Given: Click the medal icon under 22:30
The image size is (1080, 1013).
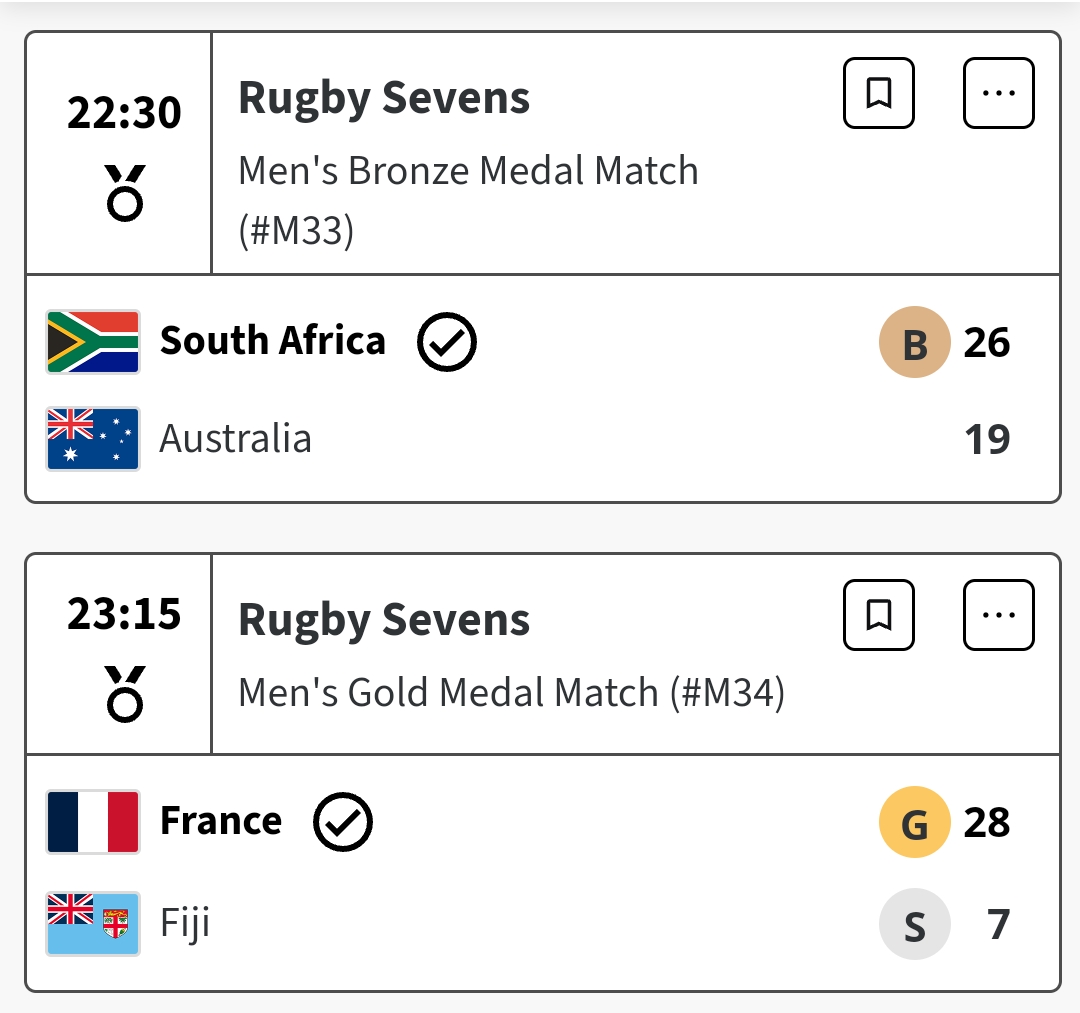Looking at the screenshot, I should click(125, 193).
